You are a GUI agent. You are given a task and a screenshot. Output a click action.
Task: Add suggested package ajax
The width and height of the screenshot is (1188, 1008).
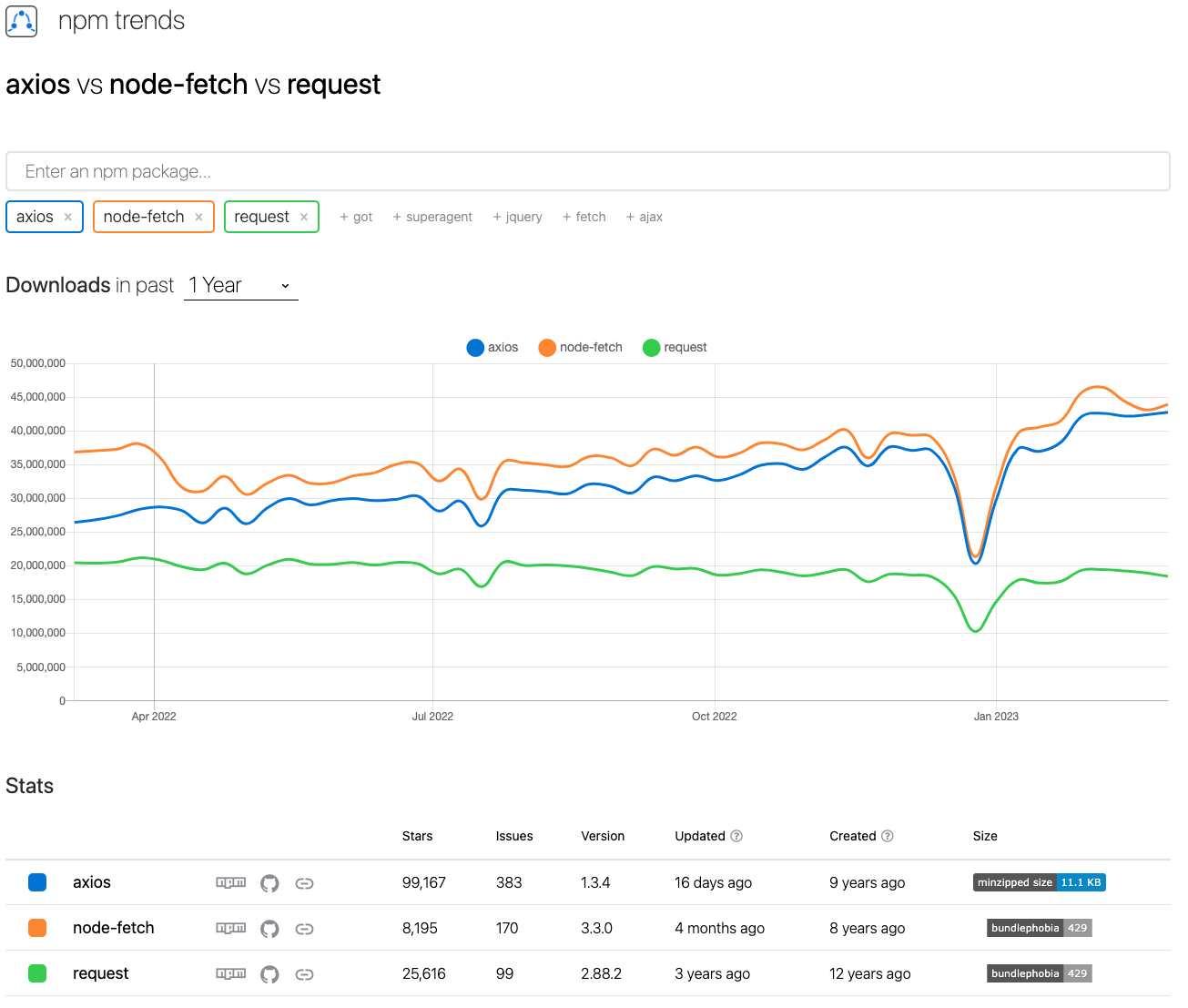click(x=644, y=217)
